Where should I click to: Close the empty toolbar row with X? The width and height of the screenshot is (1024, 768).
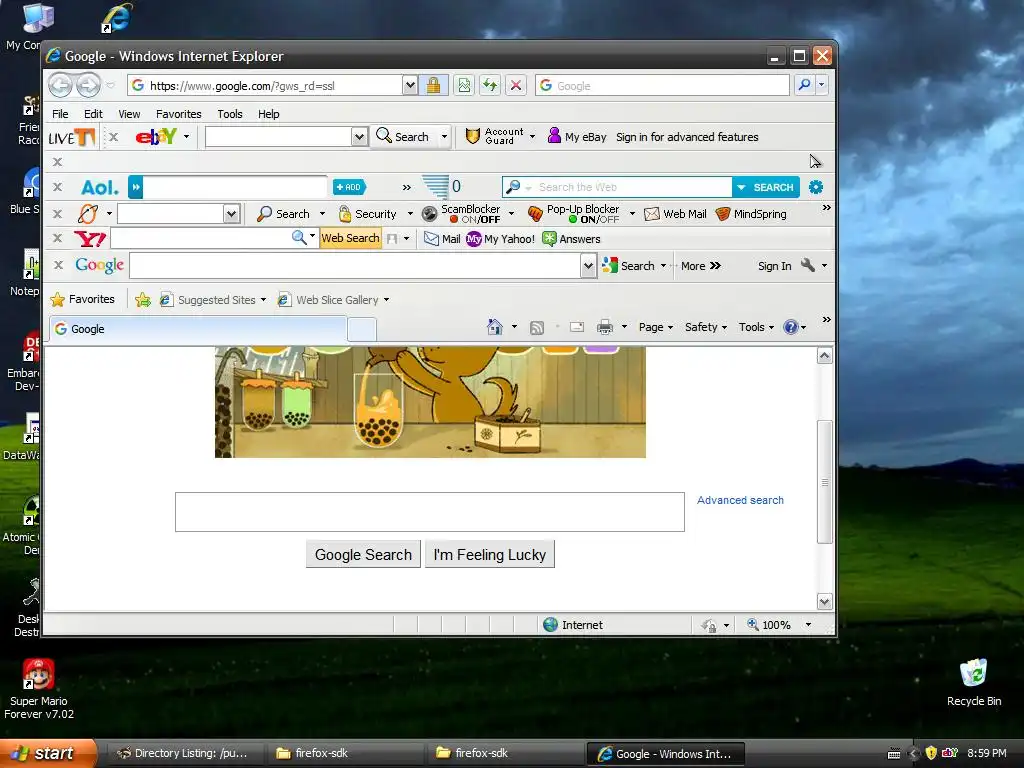tap(57, 162)
